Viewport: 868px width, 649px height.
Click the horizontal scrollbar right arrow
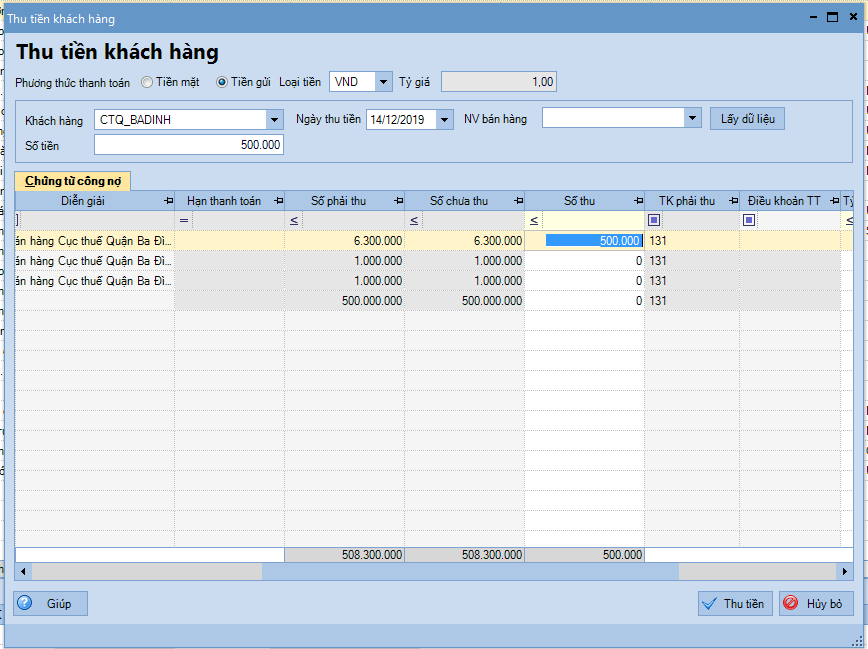tap(846, 571)
